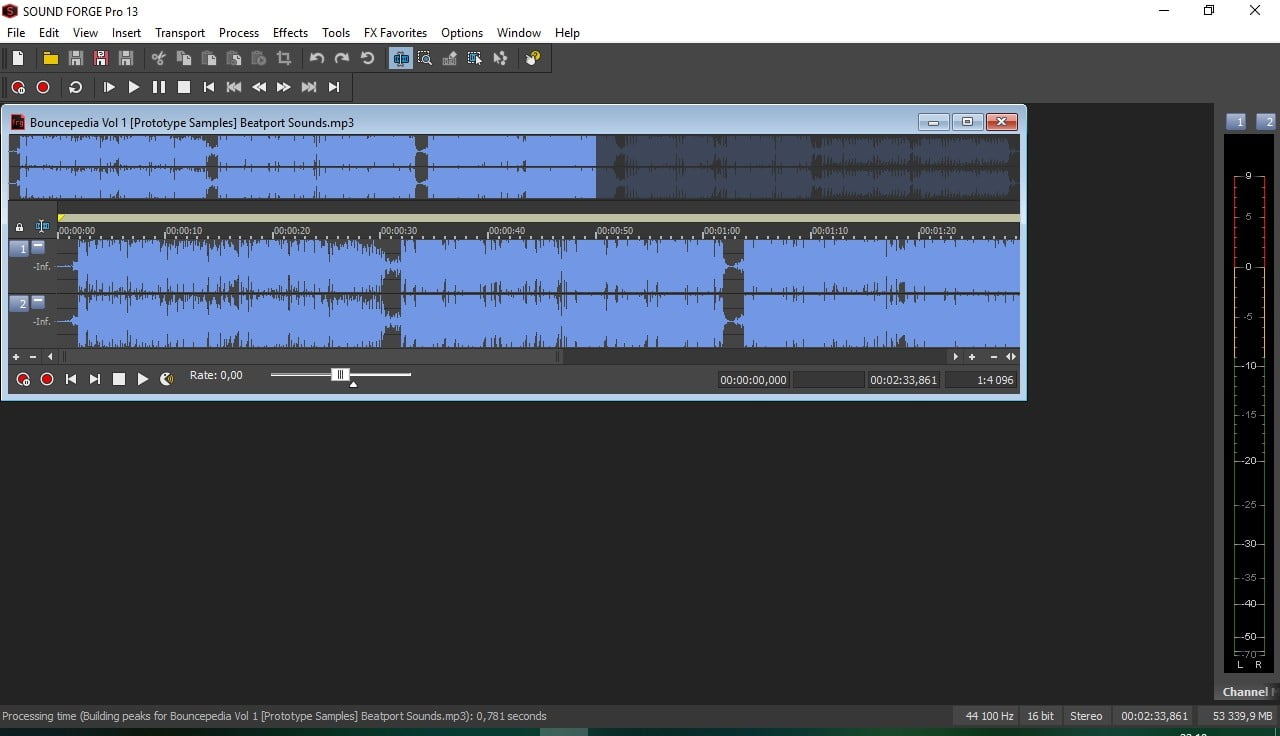Click Play in main transport bar
This screenshot has height=736, width=1280.
point(134,87)
